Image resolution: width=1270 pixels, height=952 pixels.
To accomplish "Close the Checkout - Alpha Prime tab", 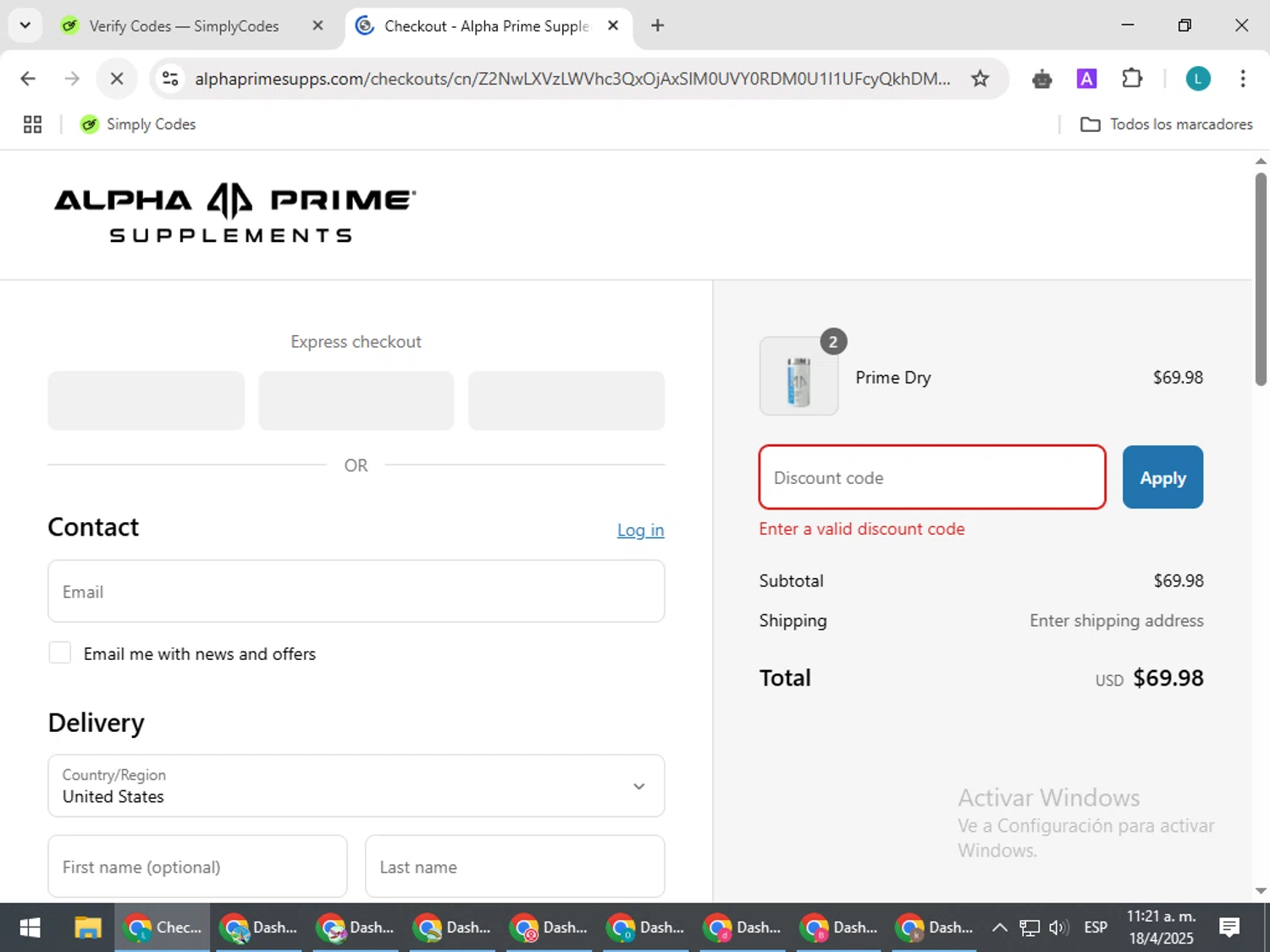I will pyautogui.click(x=613, y=26).
